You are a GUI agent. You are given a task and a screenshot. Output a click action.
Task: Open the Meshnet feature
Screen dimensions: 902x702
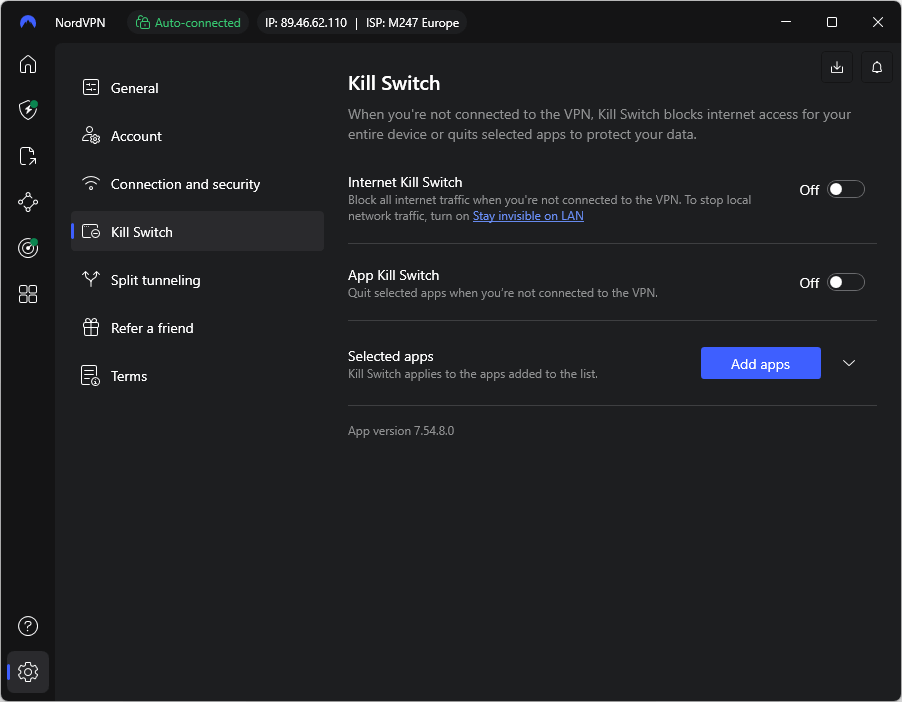[27, 202]
